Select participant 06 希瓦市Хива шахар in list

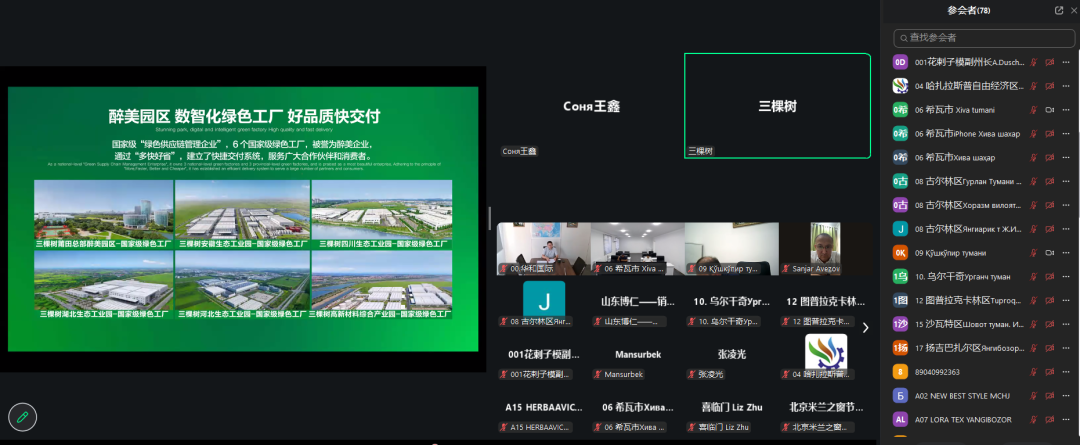(983, 157)
